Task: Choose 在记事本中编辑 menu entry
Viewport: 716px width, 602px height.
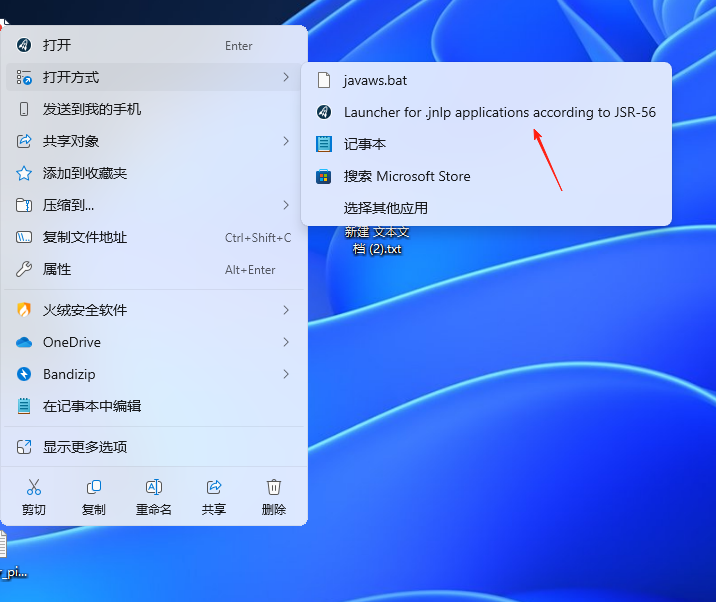Action: [x=154, y=406]
